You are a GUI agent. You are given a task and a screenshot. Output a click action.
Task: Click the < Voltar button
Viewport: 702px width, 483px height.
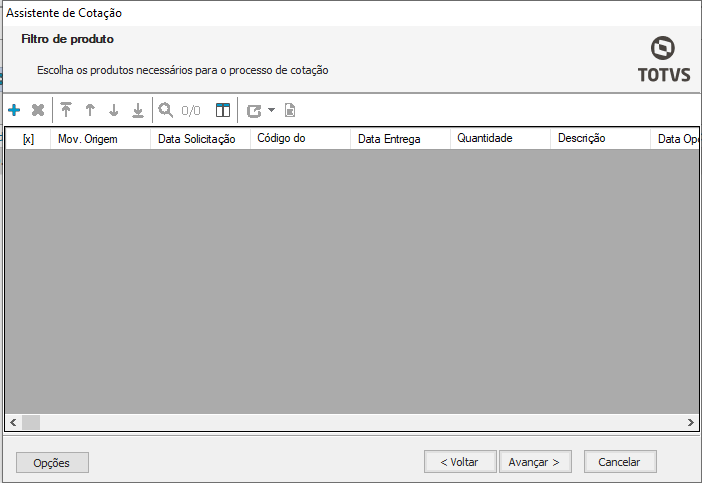point(459,462)
